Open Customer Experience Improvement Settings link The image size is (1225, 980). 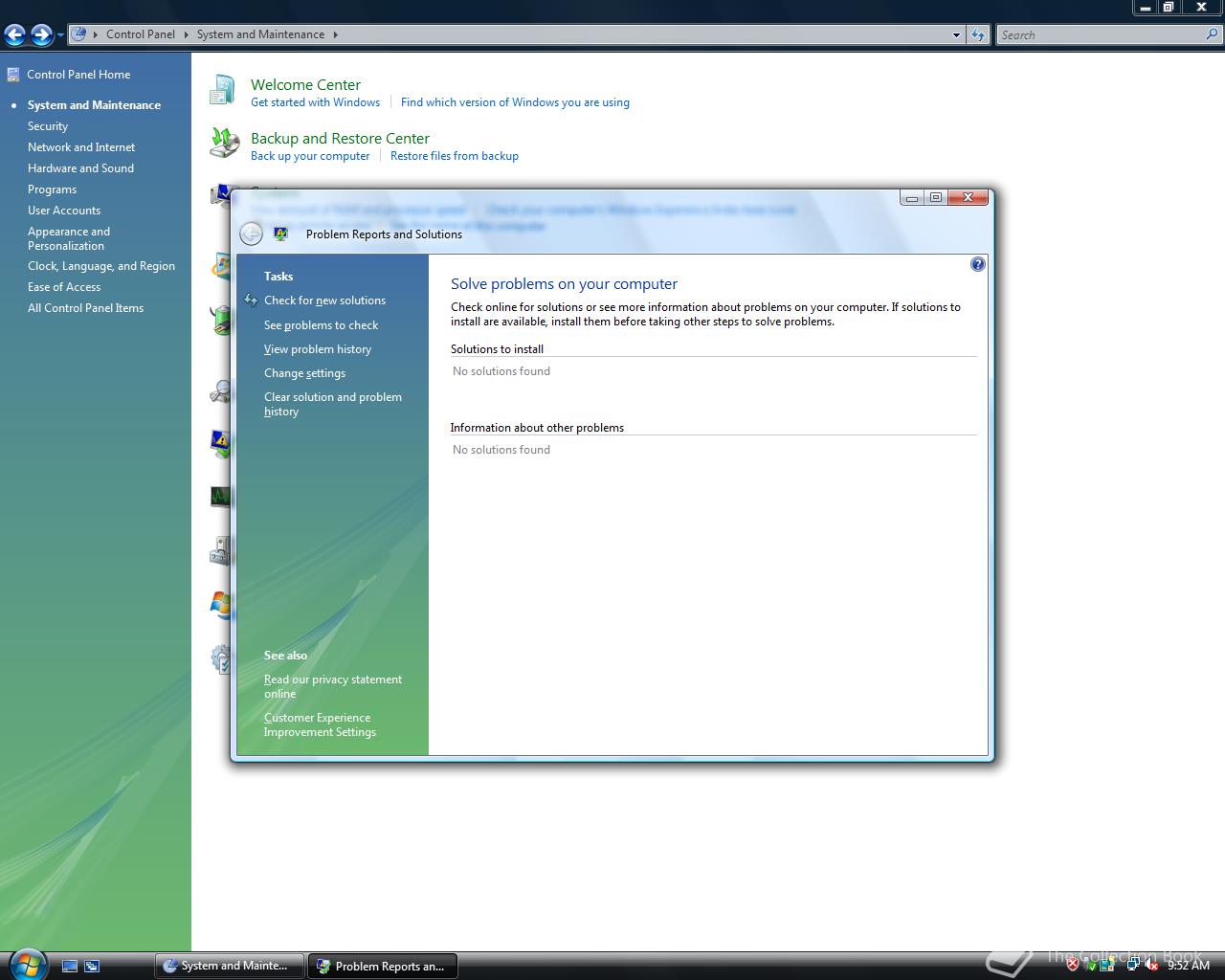tap(320, 724)
